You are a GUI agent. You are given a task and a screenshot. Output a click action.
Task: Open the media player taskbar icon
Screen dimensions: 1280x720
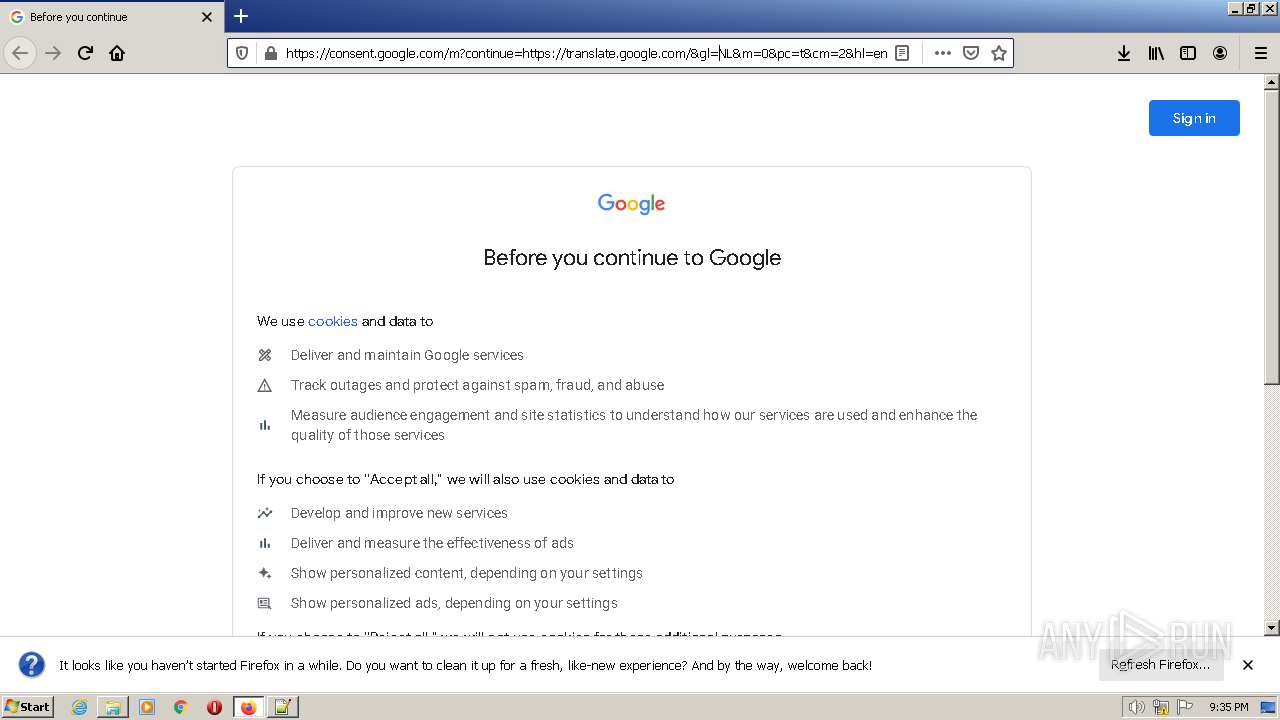coord(147,707)
